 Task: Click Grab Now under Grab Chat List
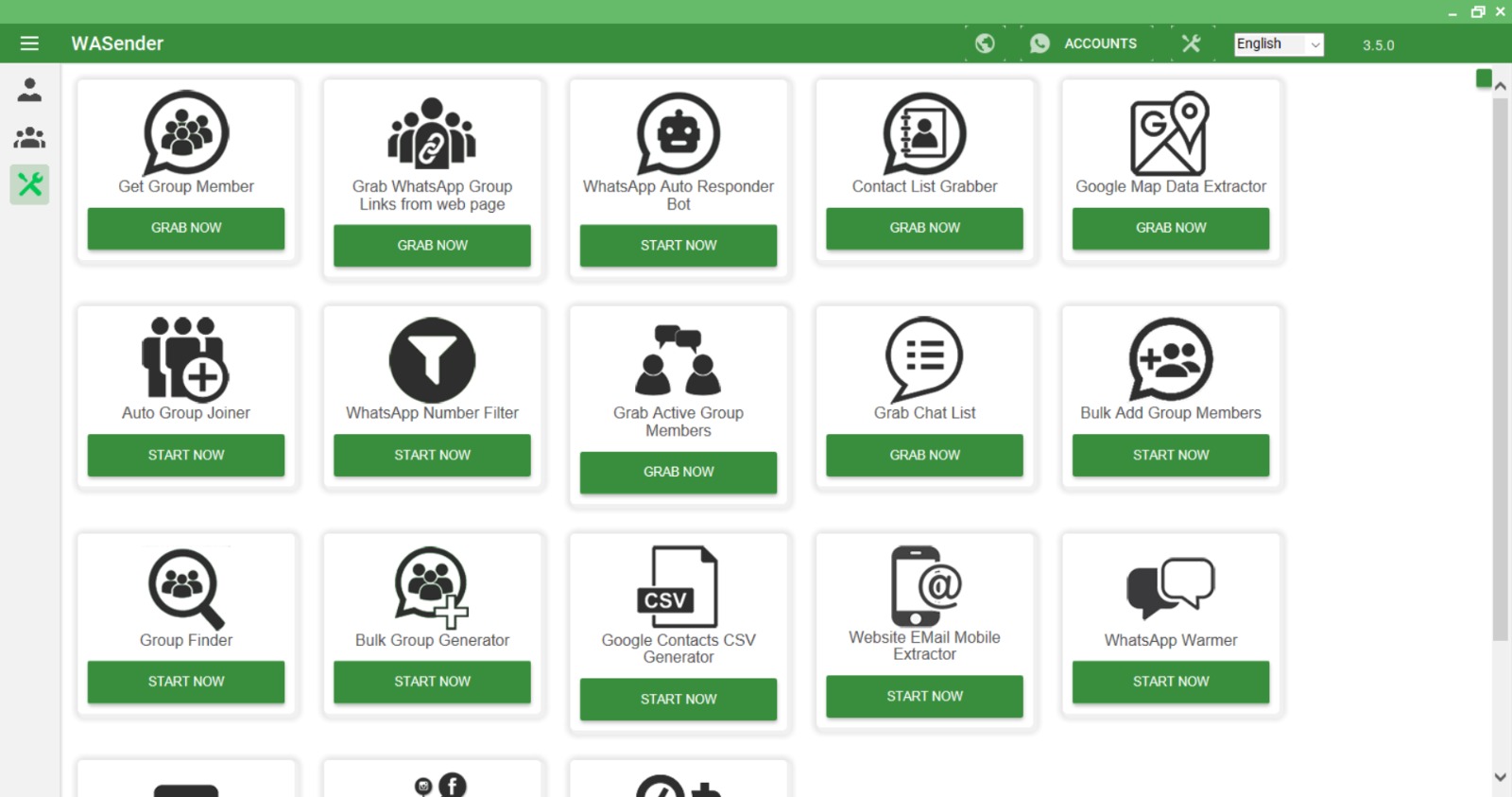(x=924, y=455)
